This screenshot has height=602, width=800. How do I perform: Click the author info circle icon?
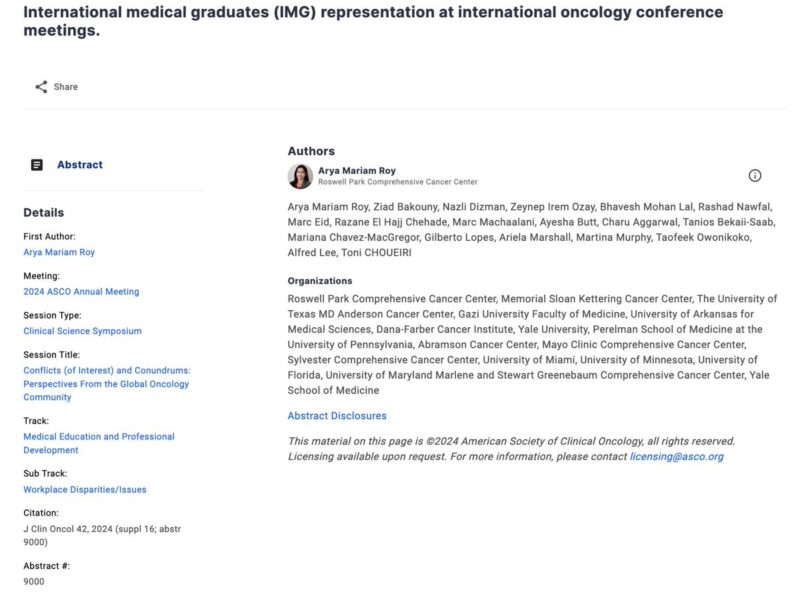click(x=755, y=175)
